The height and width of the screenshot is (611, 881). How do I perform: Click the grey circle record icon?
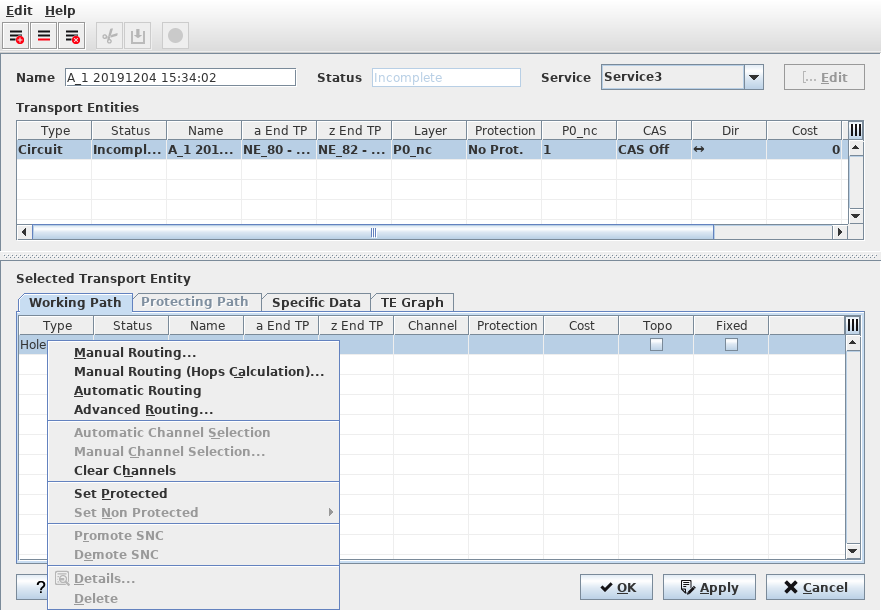[175, 36]
